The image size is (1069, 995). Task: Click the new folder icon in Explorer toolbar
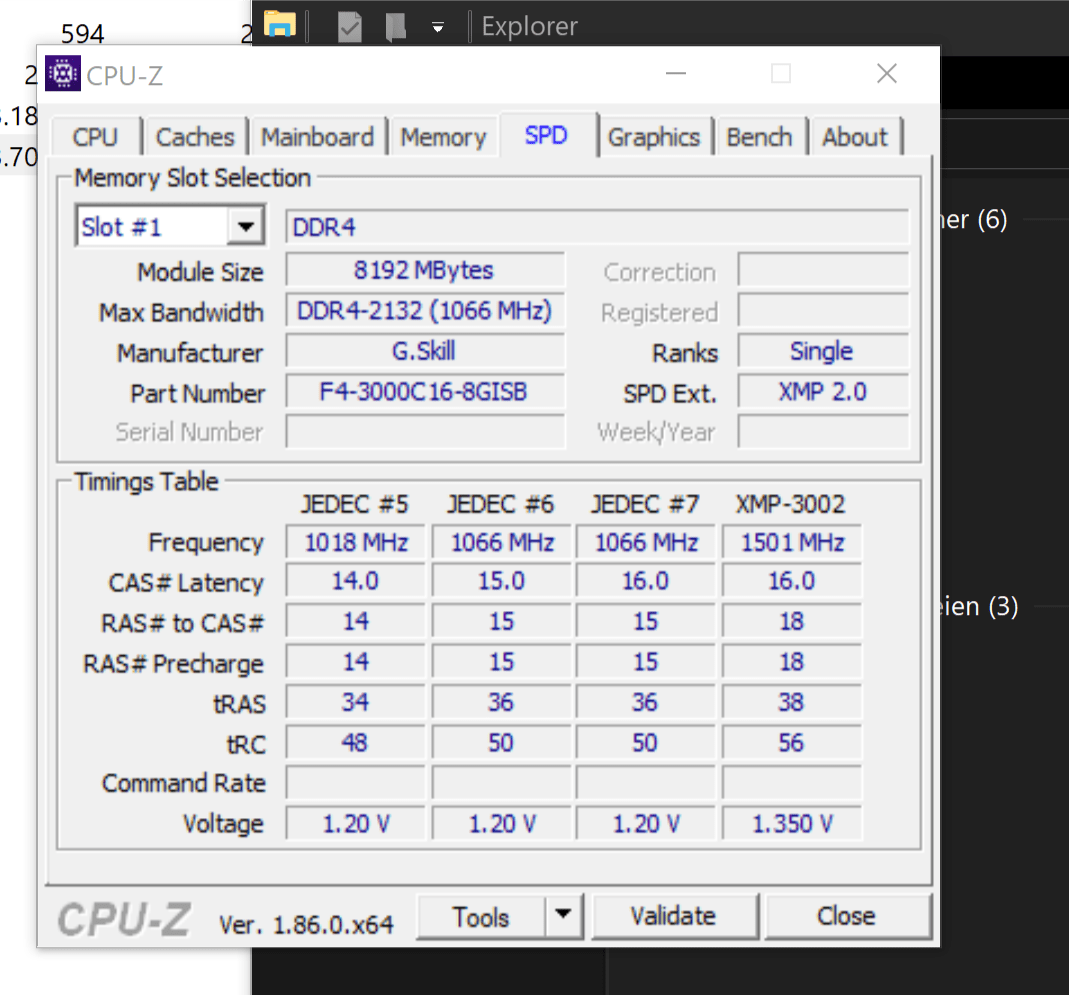point(395,27)
